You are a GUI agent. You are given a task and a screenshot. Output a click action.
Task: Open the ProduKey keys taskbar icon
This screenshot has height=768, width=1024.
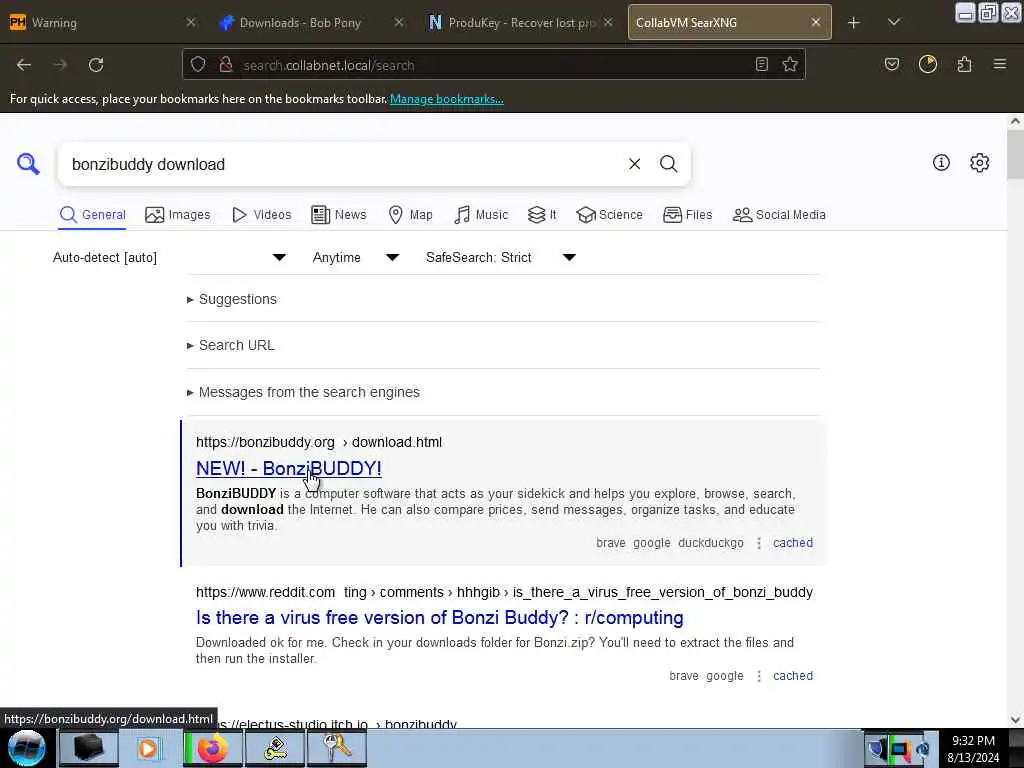[336, 748]
